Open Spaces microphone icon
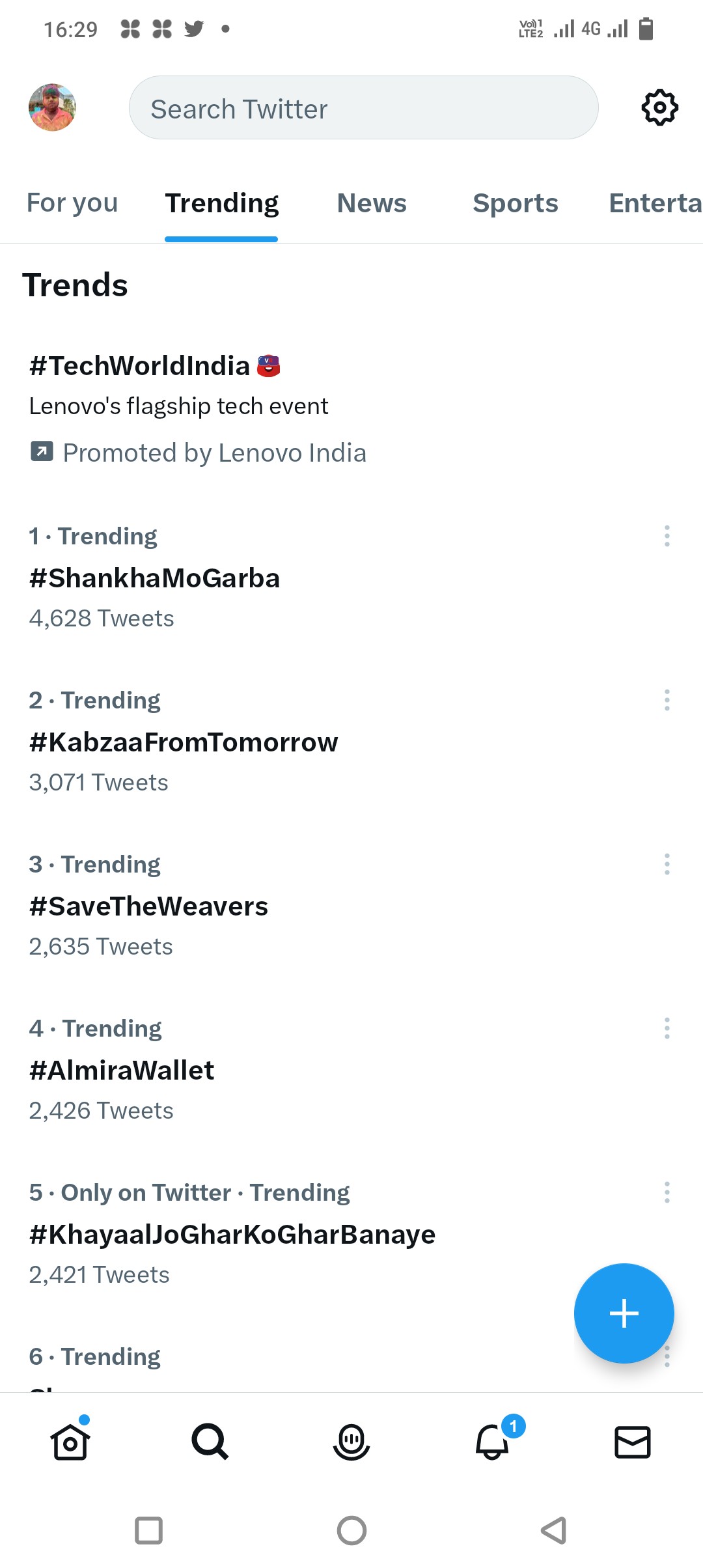 point(351,1442)
